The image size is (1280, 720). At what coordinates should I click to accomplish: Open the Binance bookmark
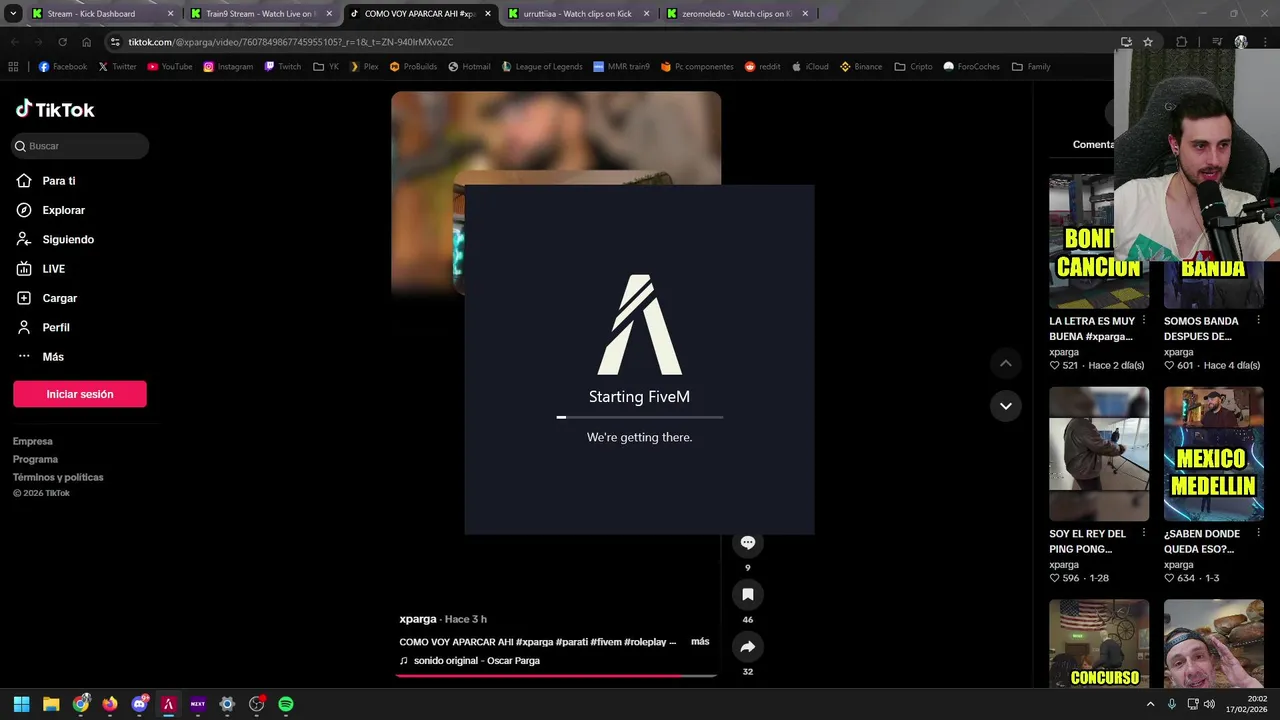click(x=861, y=67)
